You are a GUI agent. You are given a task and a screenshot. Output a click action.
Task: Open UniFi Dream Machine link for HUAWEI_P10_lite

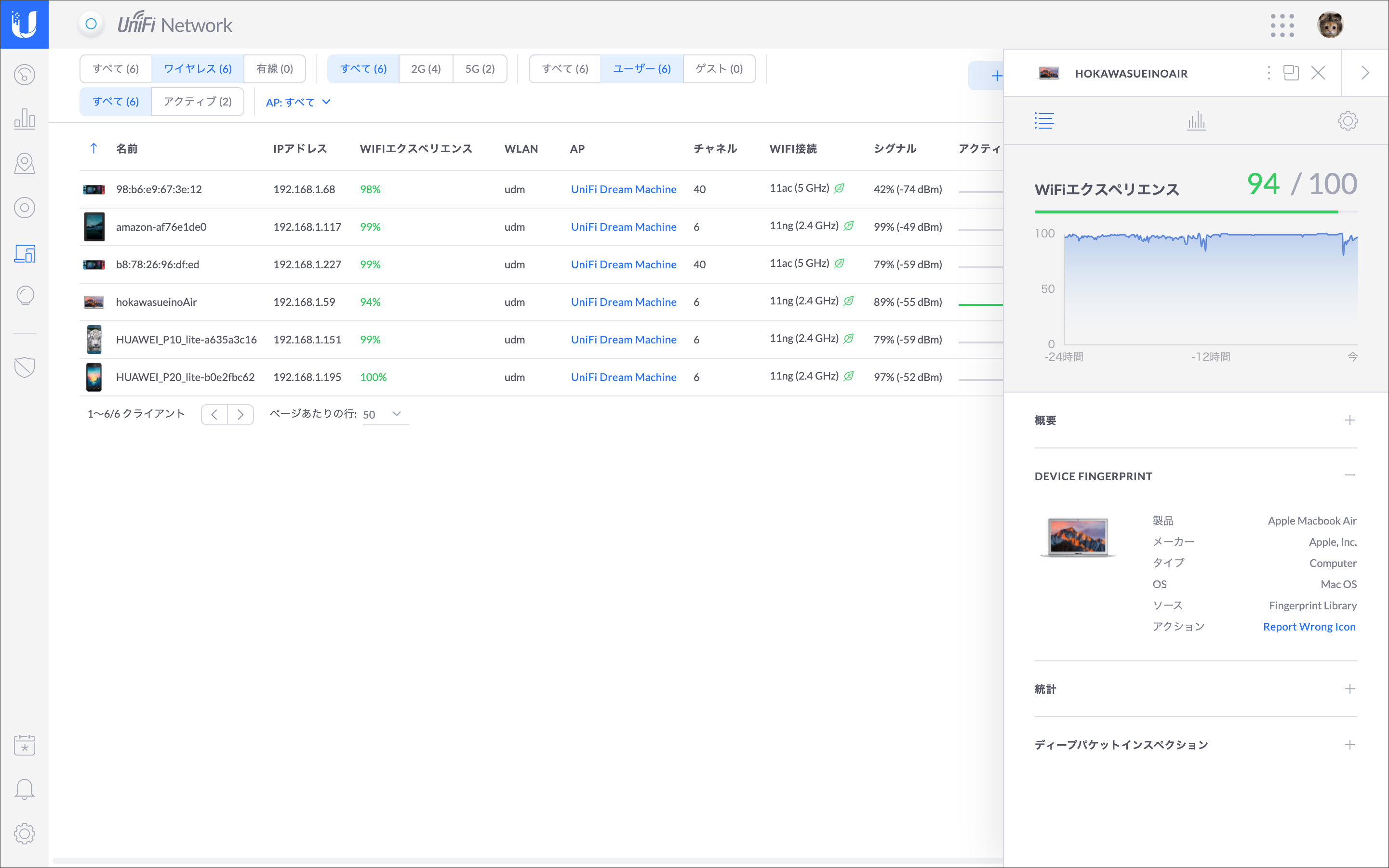tap(623, 340)
